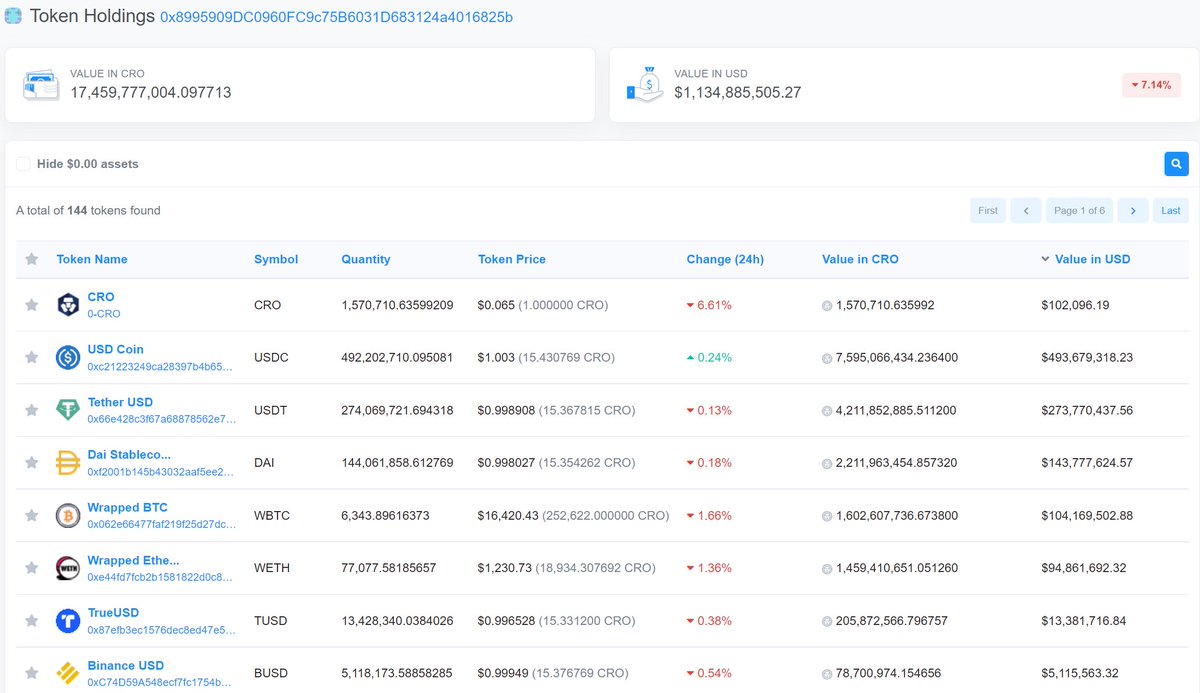Click the blue search magnifying glass icon
The width and height of the screenshot is (1200, 693).
click(1176, 163)
